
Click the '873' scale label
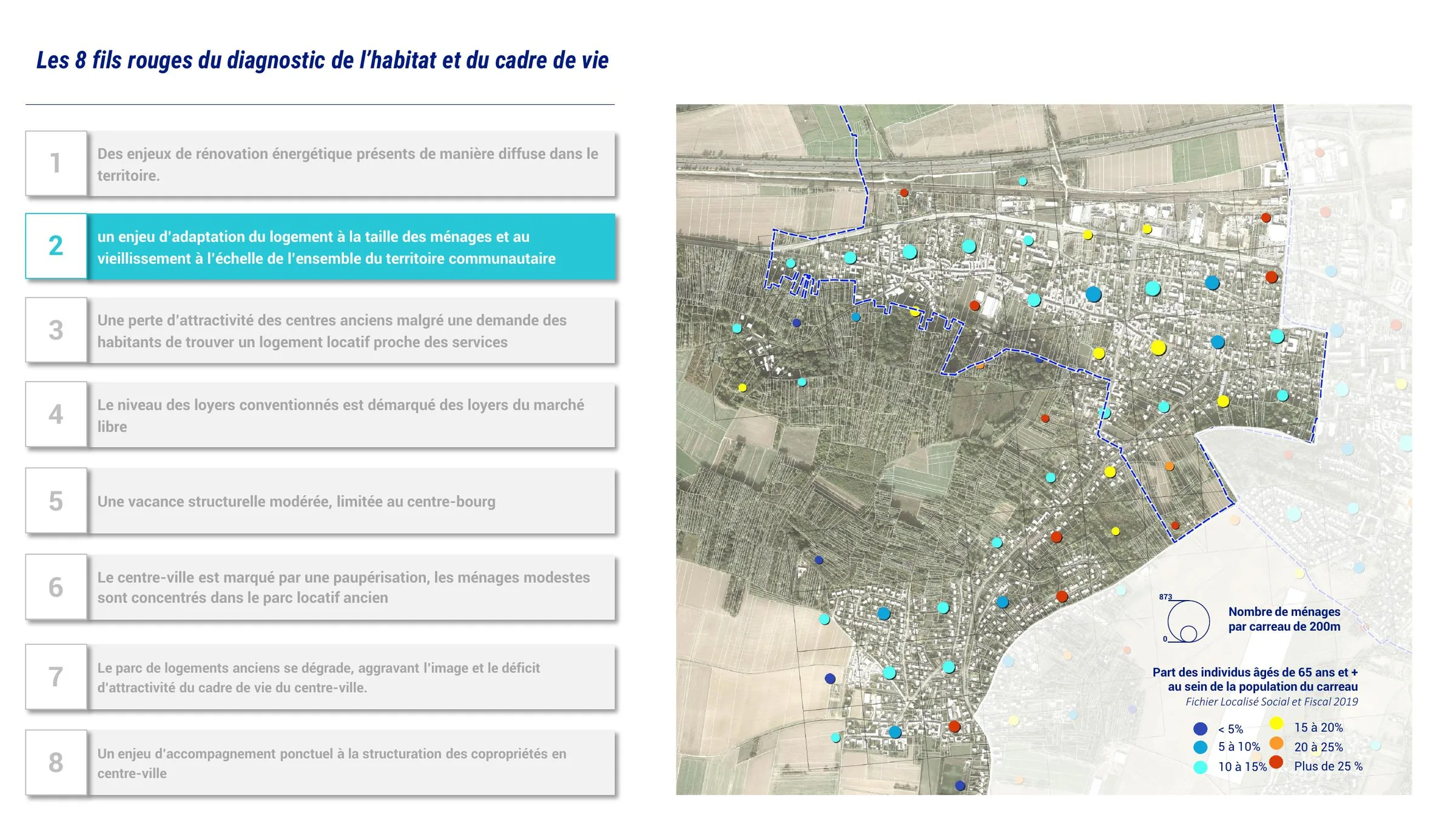(1165, 597)
